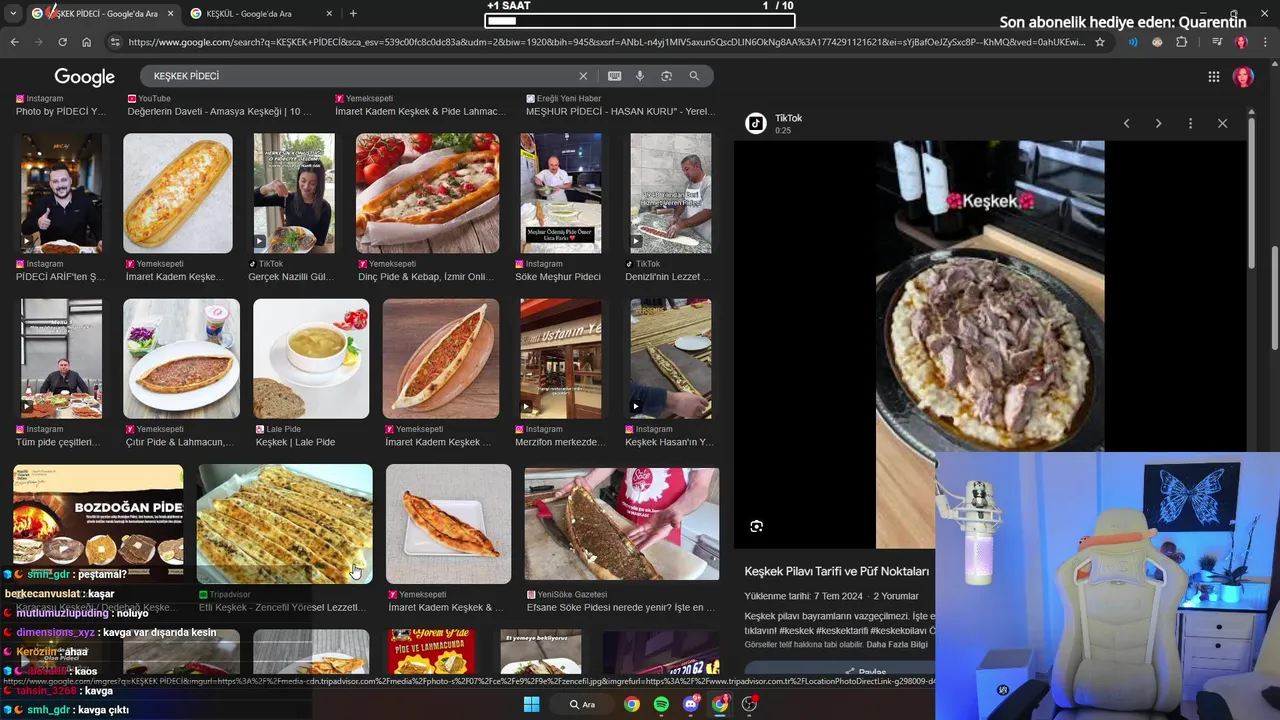Select the KEŞKEK PİDECİ browser tab
Image resolution: width=1280 pixels, height=720 pixels.
coord(103,14)
